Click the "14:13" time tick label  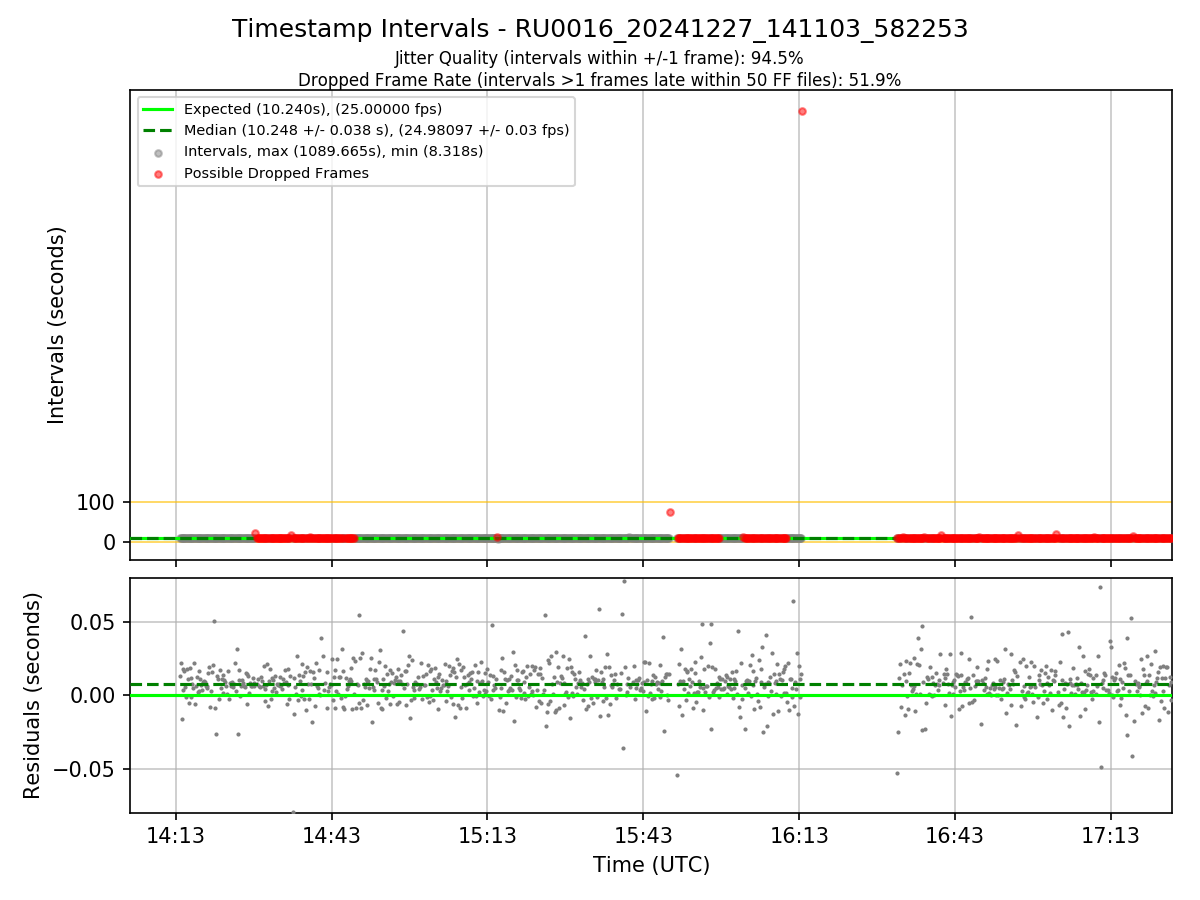click(176, 835)
